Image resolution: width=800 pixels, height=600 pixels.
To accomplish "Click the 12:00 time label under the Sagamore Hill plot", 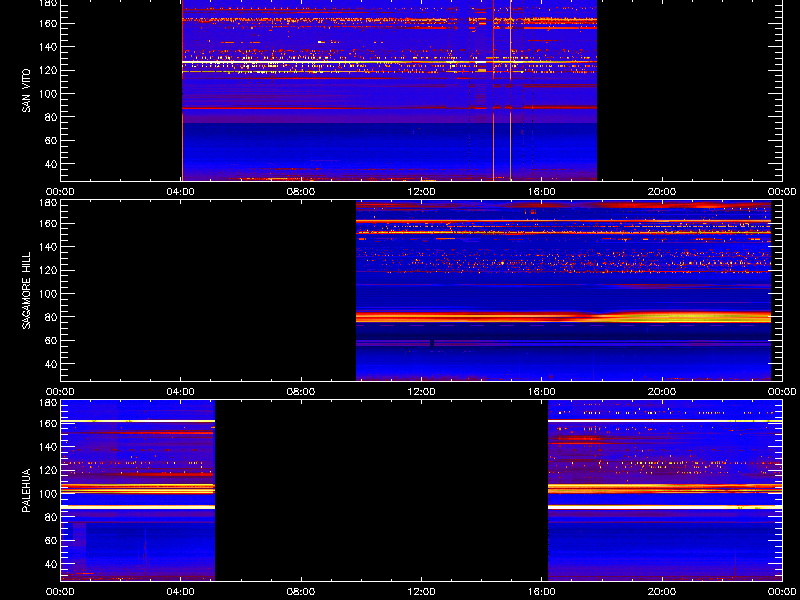I will click(x=421, y=392).
